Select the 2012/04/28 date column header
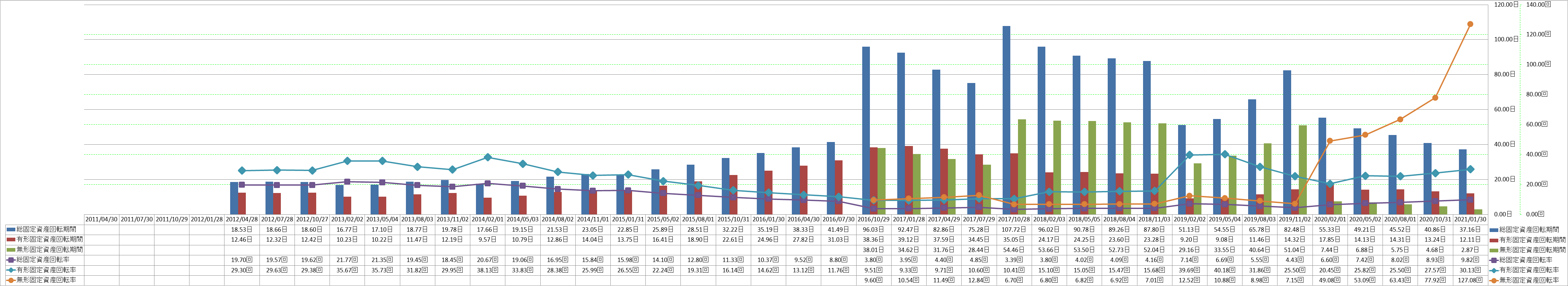Screen dimensions: 1568x286 (242, 219)
